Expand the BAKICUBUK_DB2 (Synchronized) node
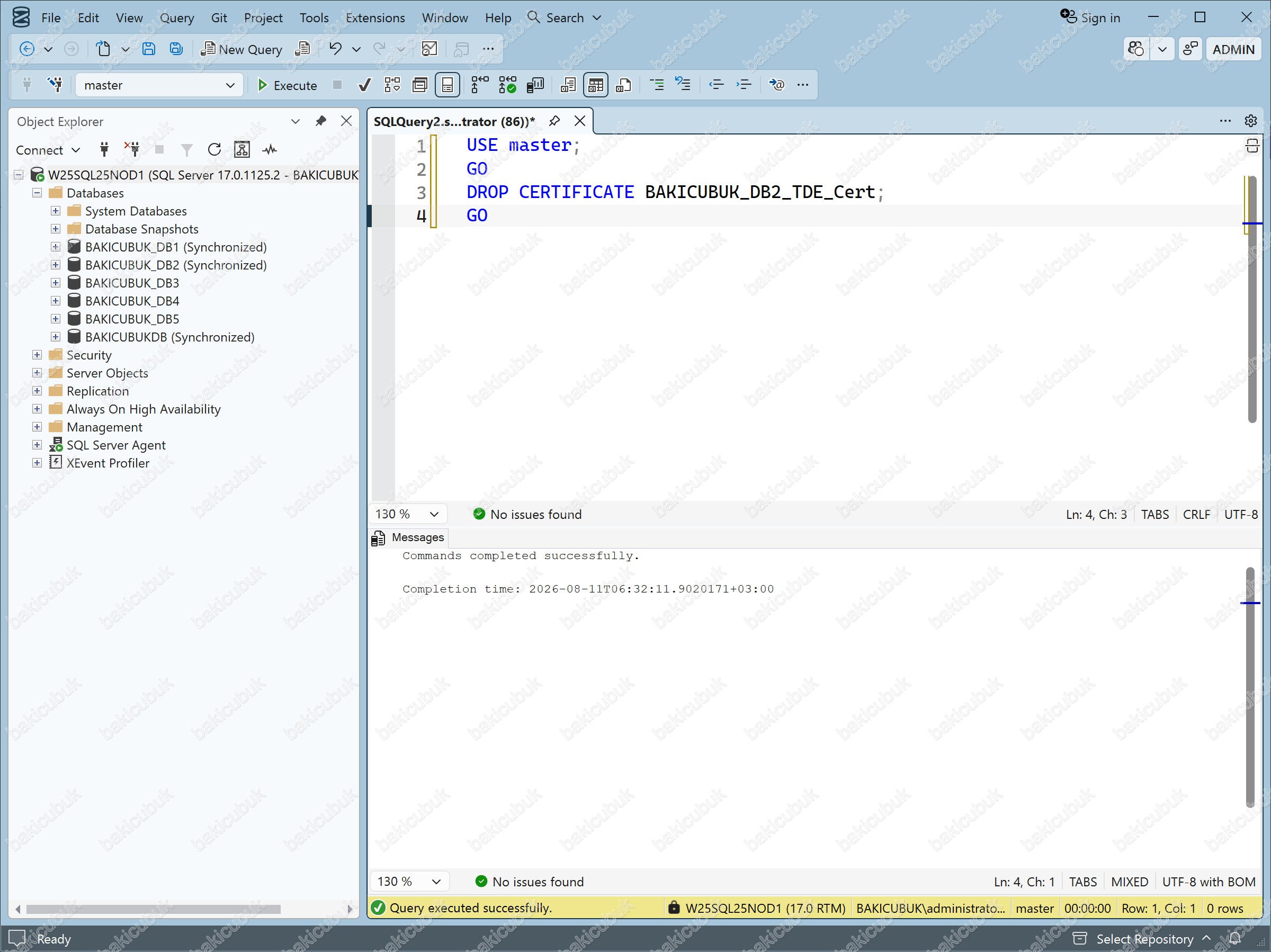1271x952 pixels. point(55,265)
